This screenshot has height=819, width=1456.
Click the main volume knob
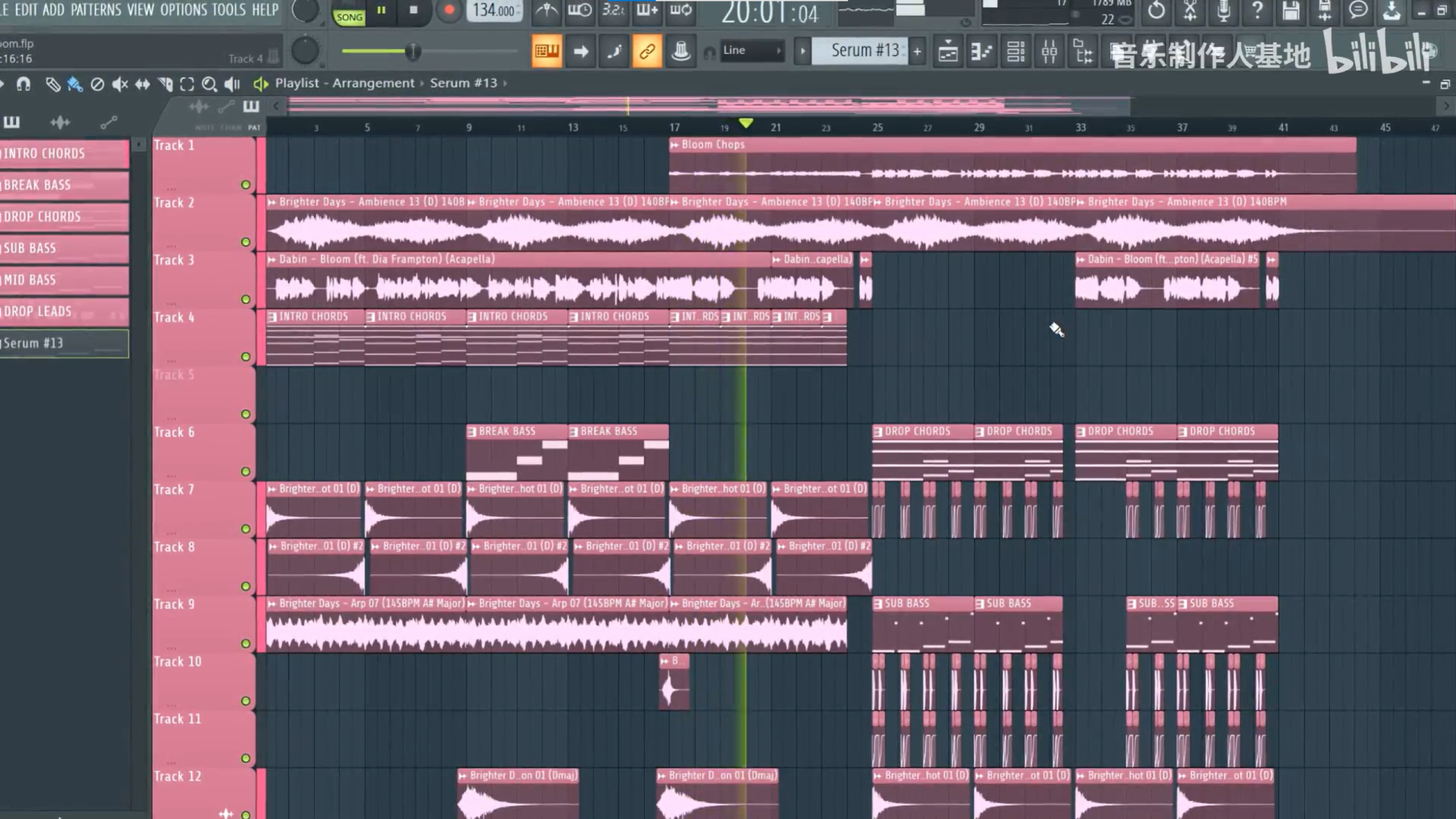(x=305, y=11)
